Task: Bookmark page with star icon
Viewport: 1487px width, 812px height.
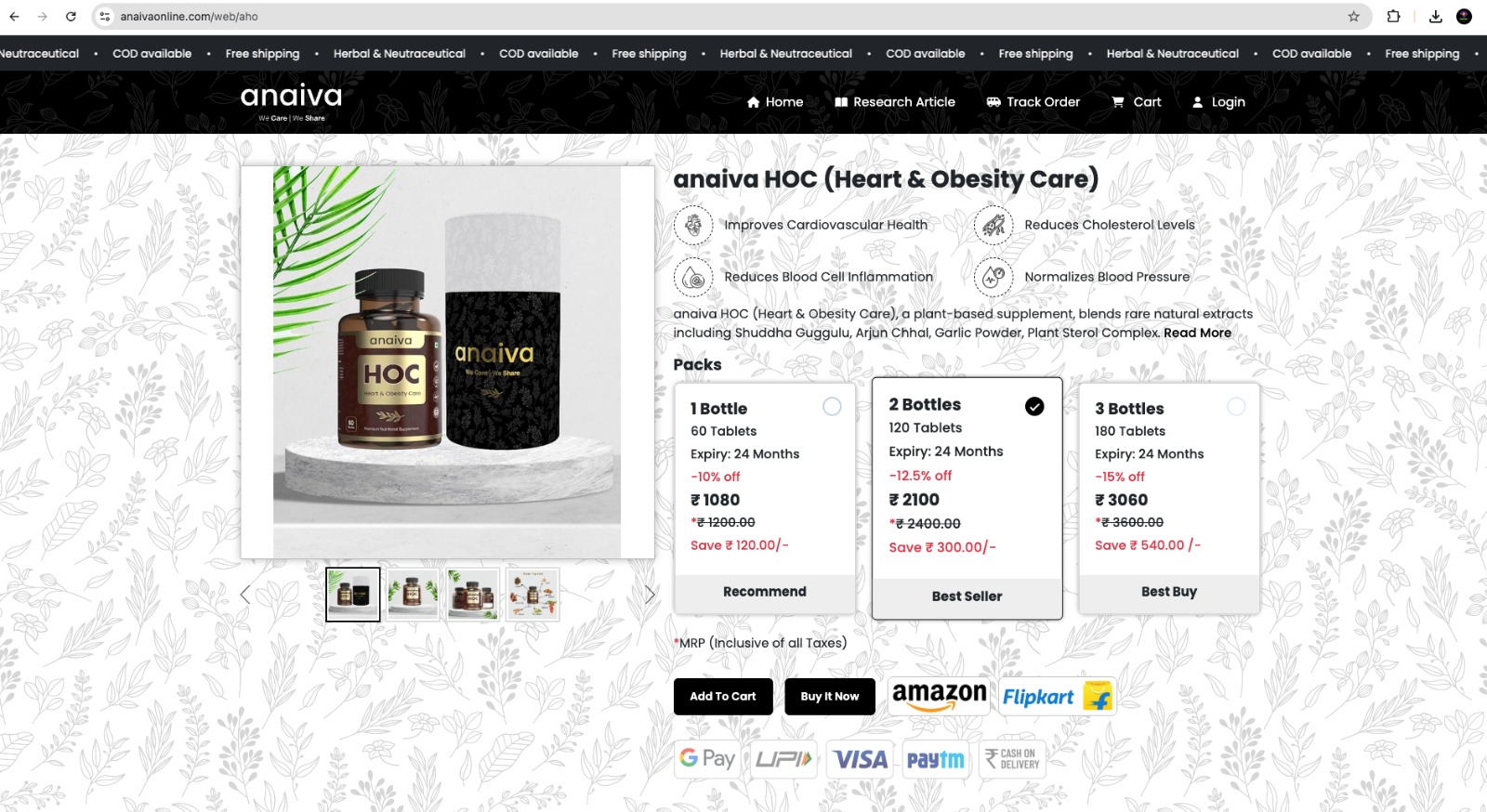Action: [1353, 17]
